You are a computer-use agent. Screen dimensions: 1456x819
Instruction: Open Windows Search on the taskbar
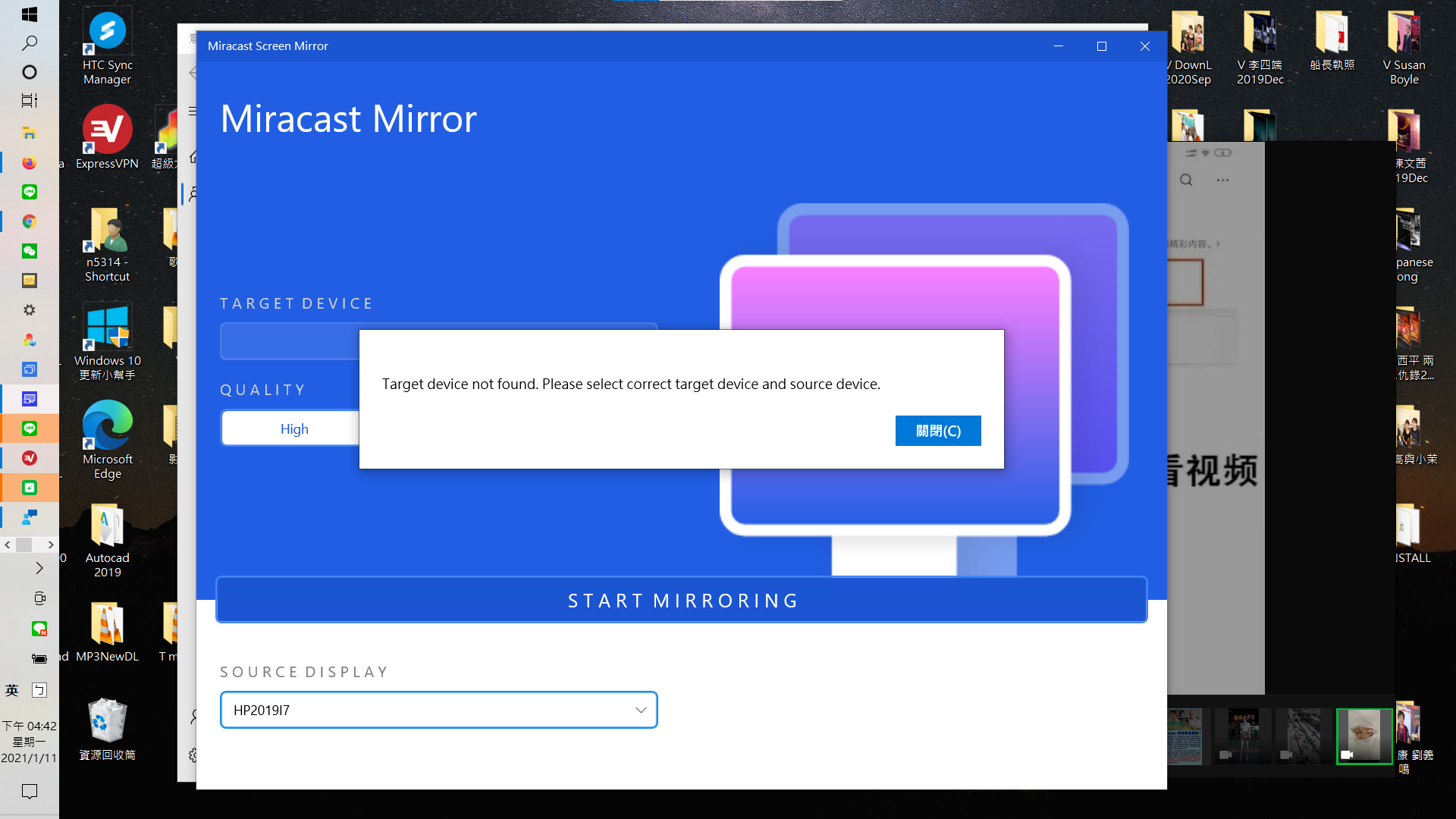coord(30,43)
